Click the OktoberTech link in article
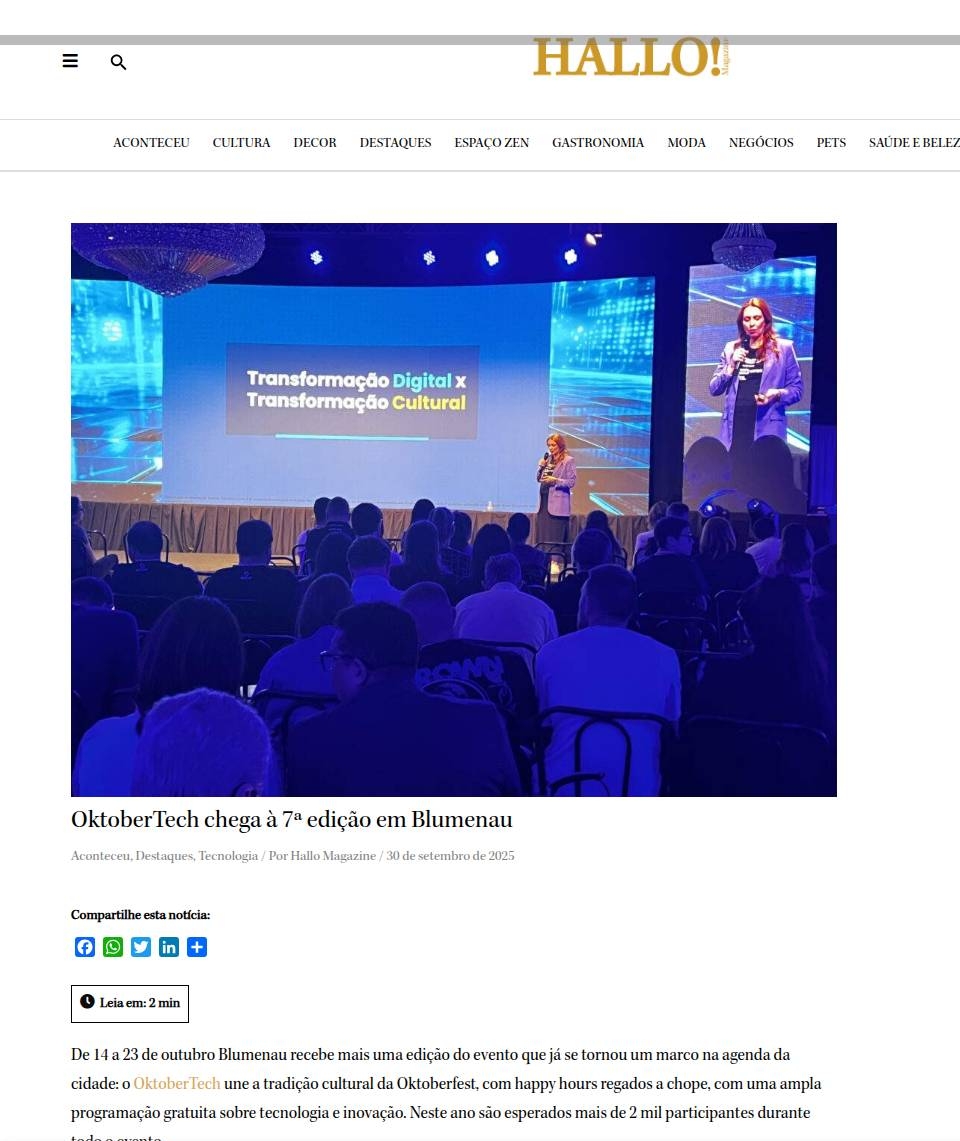Screen dimensions: 960x1141 click(177, 1084)
